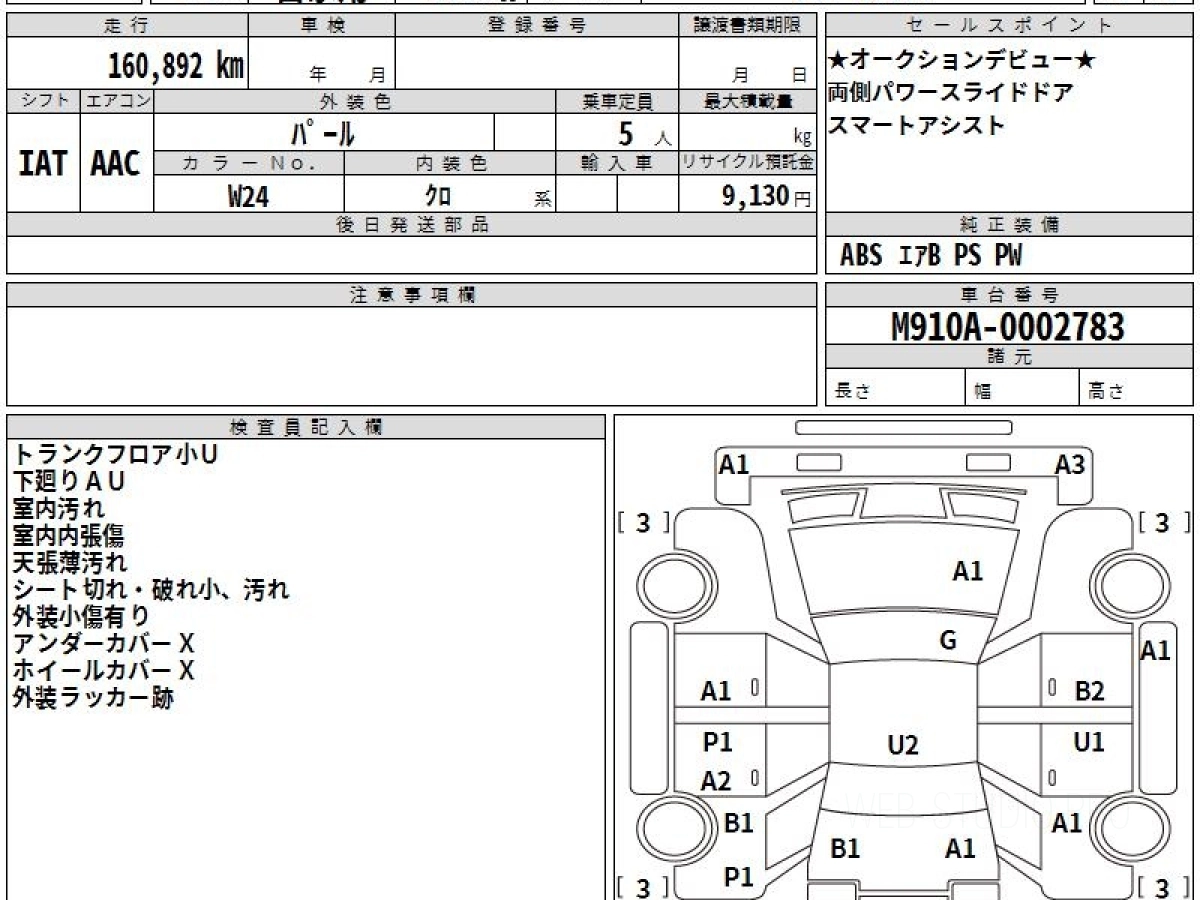Screen dimensions: 1200x900
Task: Click the 譲渡書類期限 header
Action: pos(748,26)
